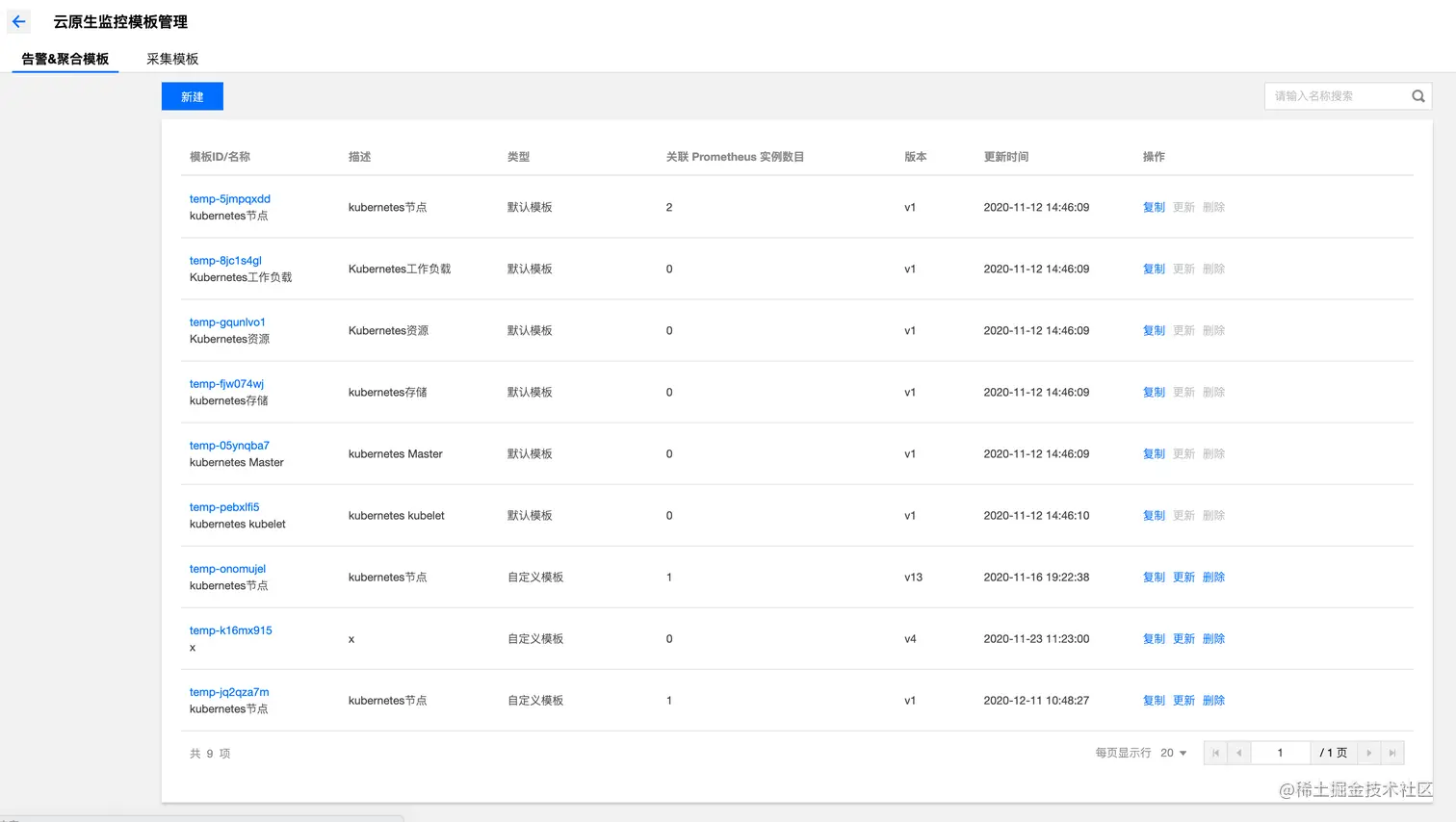The width and height of the screenshot is (1456, 822).
Task: Click 复制 for temp-onomujel
Action: point(1154,577)
